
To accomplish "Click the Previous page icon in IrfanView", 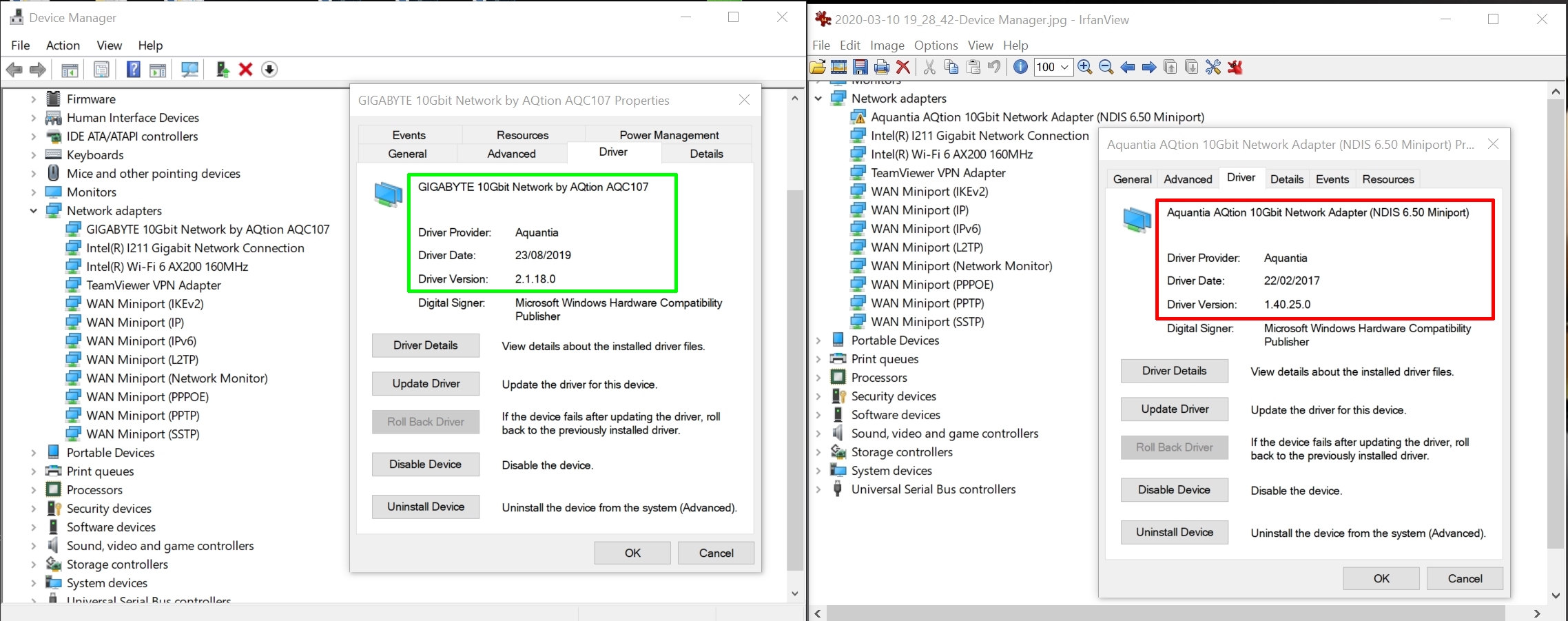I will (1170, 67).
